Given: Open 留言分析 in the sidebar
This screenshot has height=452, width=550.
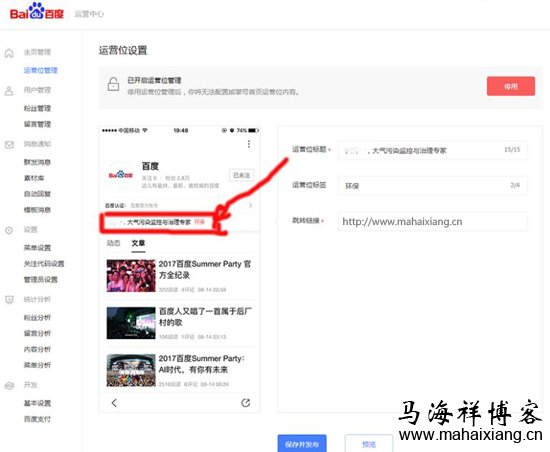Looking at the screenshot, I should [x=38, y=333].
